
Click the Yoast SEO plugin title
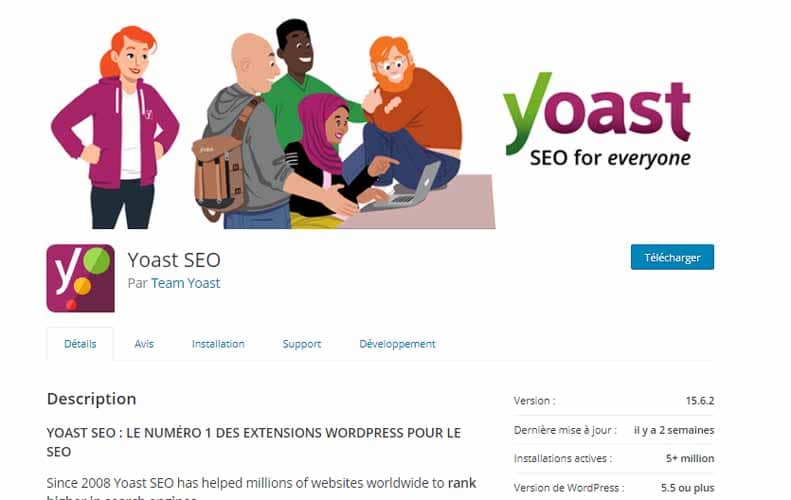pos(174,260)
